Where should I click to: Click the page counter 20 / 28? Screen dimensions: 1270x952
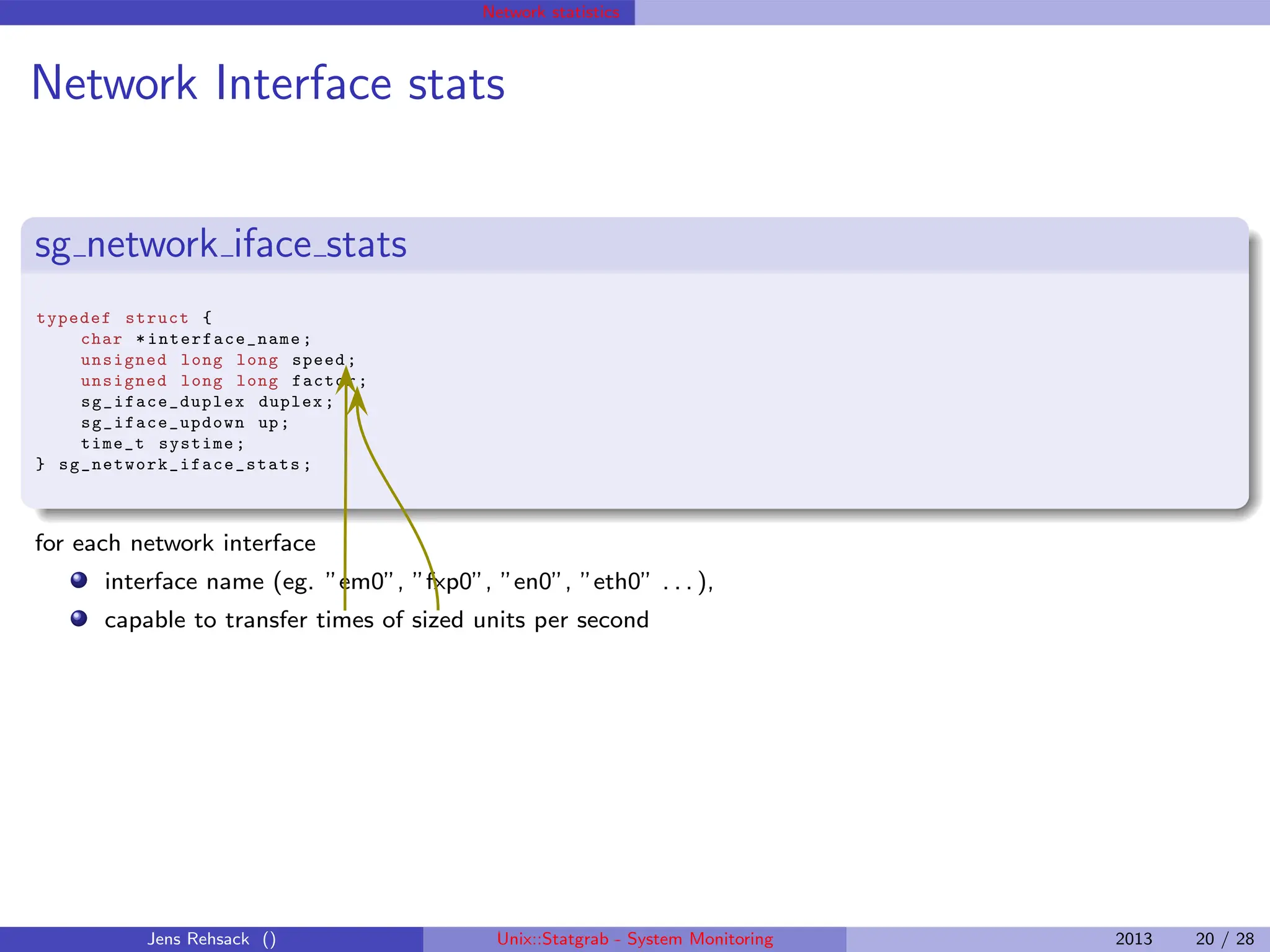[1225, 939]
